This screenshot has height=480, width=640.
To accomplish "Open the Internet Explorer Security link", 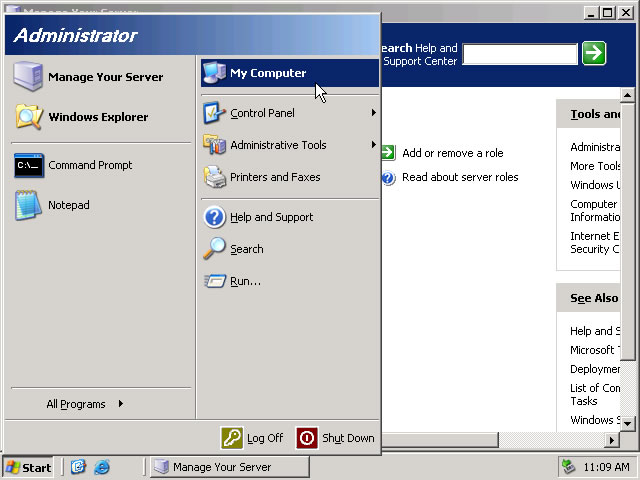I will pyautogui.click(x=595, y=242).
